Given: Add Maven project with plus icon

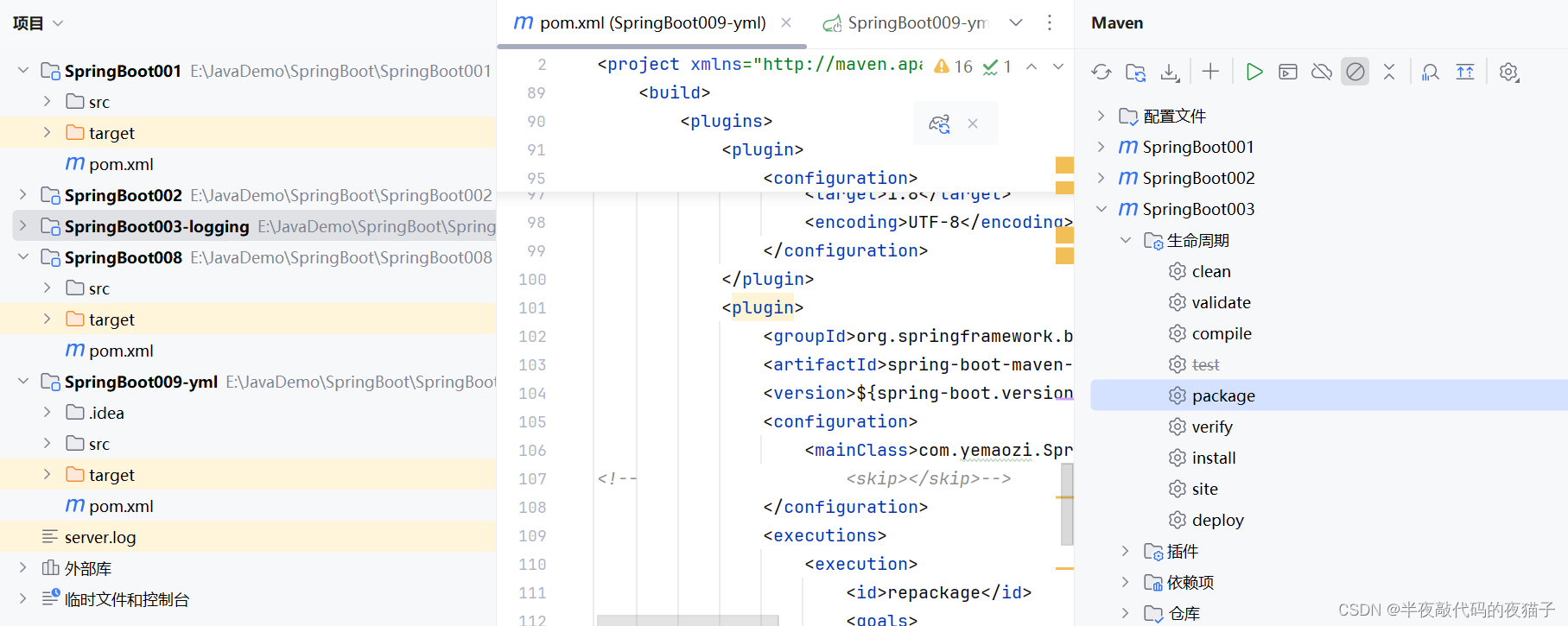Looking at the screenshot, I should (1210, 72).
